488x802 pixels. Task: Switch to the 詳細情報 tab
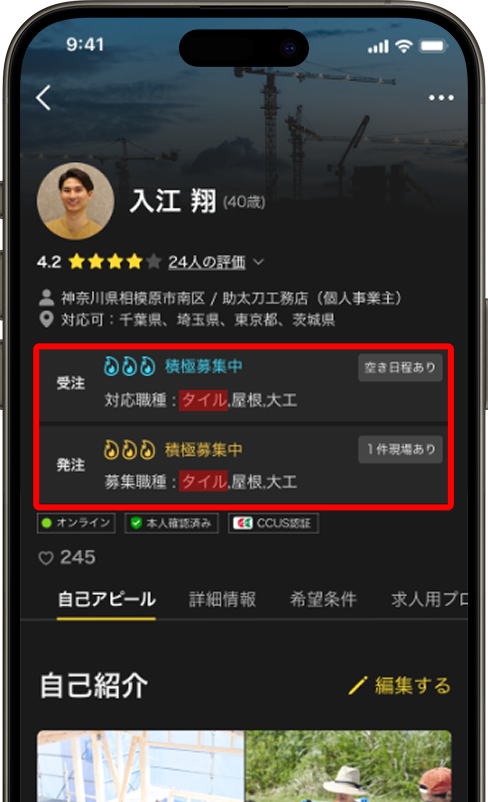point(223,599)
